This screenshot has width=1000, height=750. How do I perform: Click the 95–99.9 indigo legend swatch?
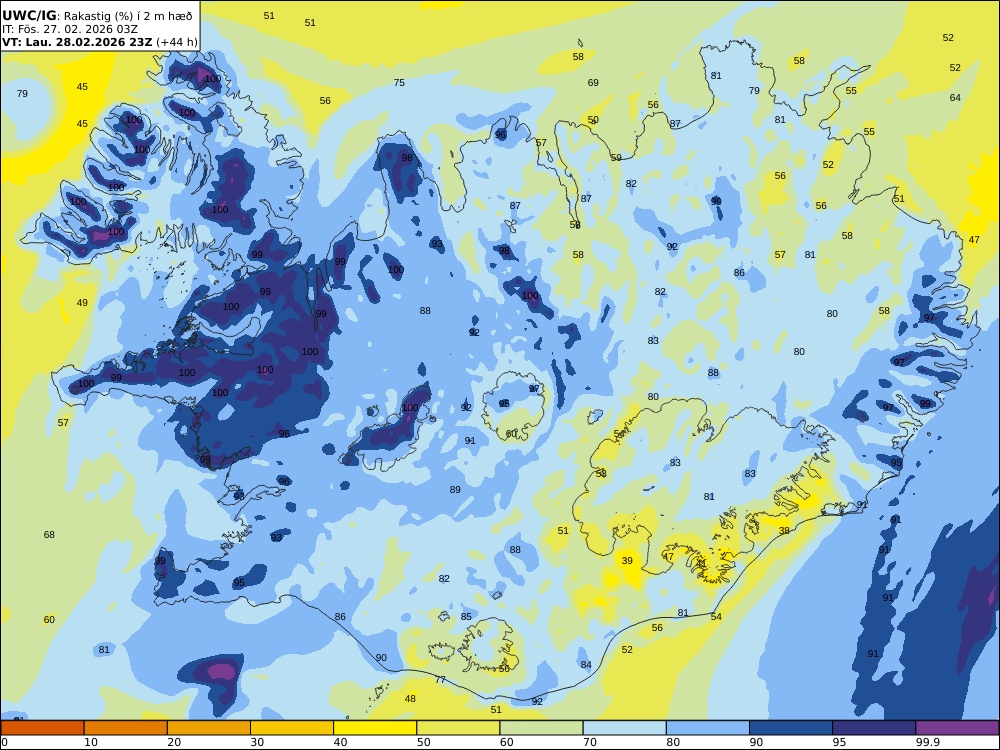[874, 728]
